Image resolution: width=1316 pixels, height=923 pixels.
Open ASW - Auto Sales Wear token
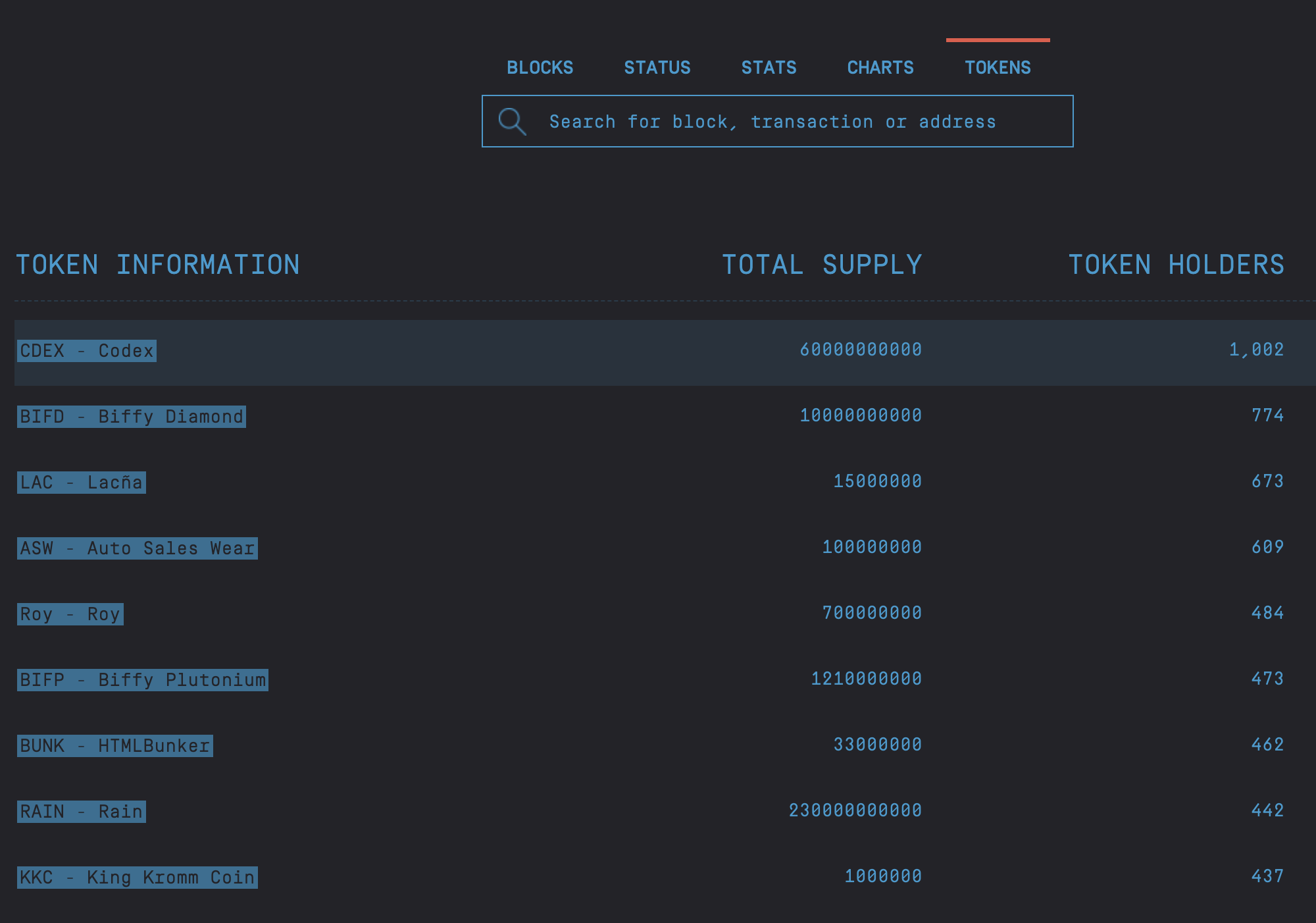point(137,548)
